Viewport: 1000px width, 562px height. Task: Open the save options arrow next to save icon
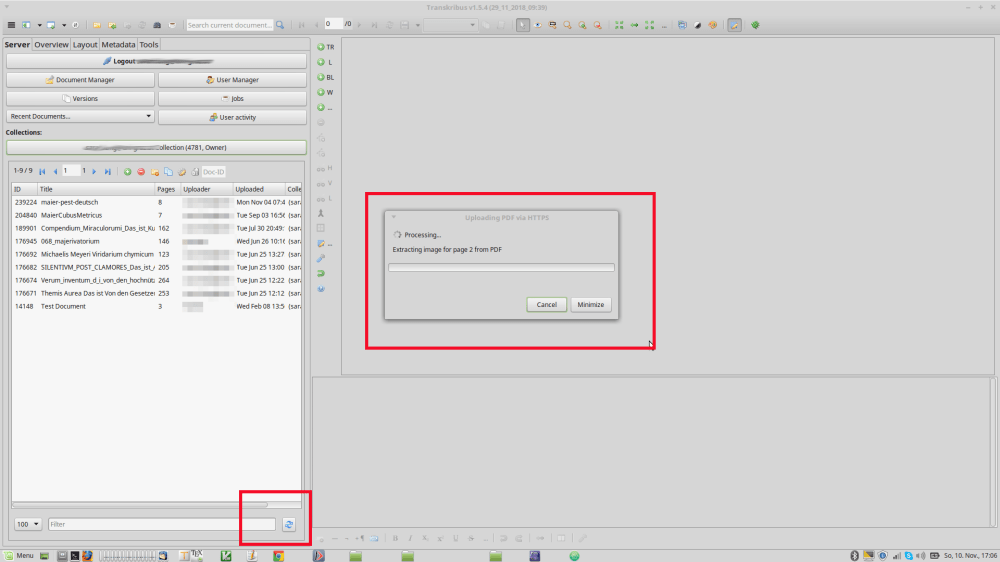point(418,25)
